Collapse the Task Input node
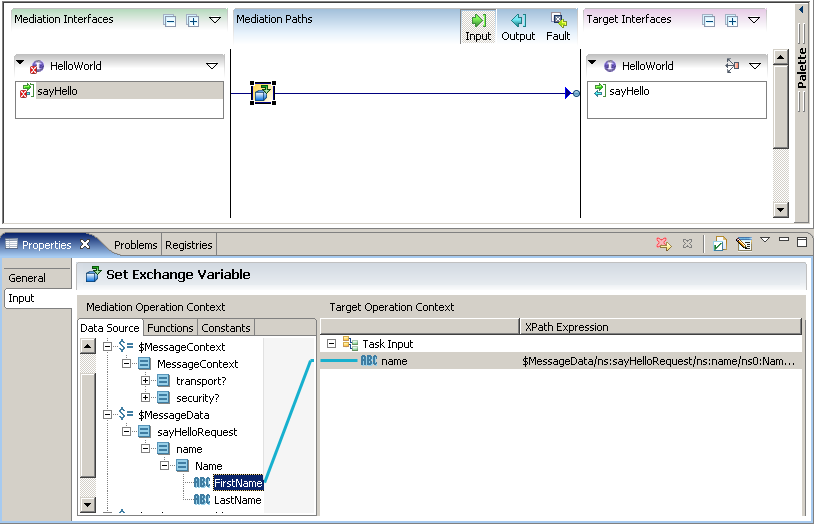This screenshot has height=524, width=814. pos(332,343)
